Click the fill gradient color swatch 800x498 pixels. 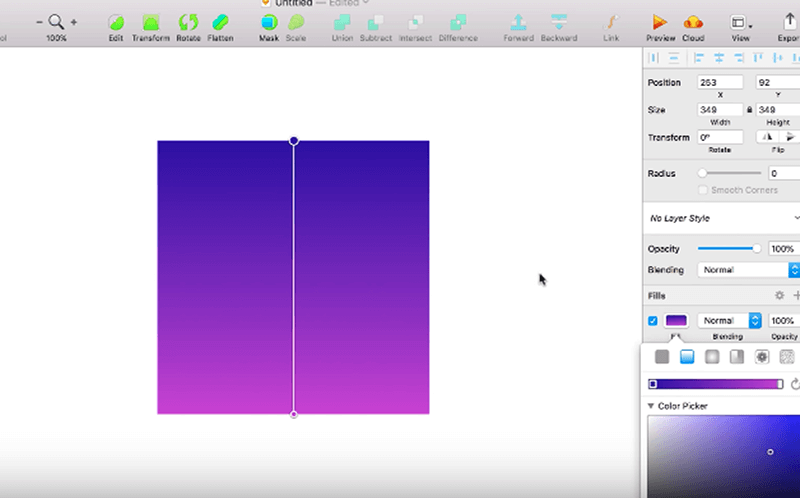pos(677,321)
